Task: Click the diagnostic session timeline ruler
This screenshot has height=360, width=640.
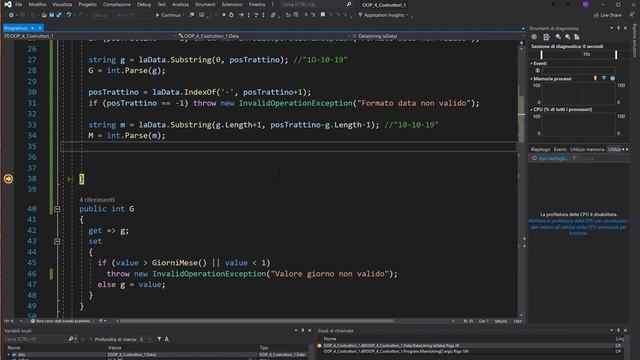Action: [578, 54]
